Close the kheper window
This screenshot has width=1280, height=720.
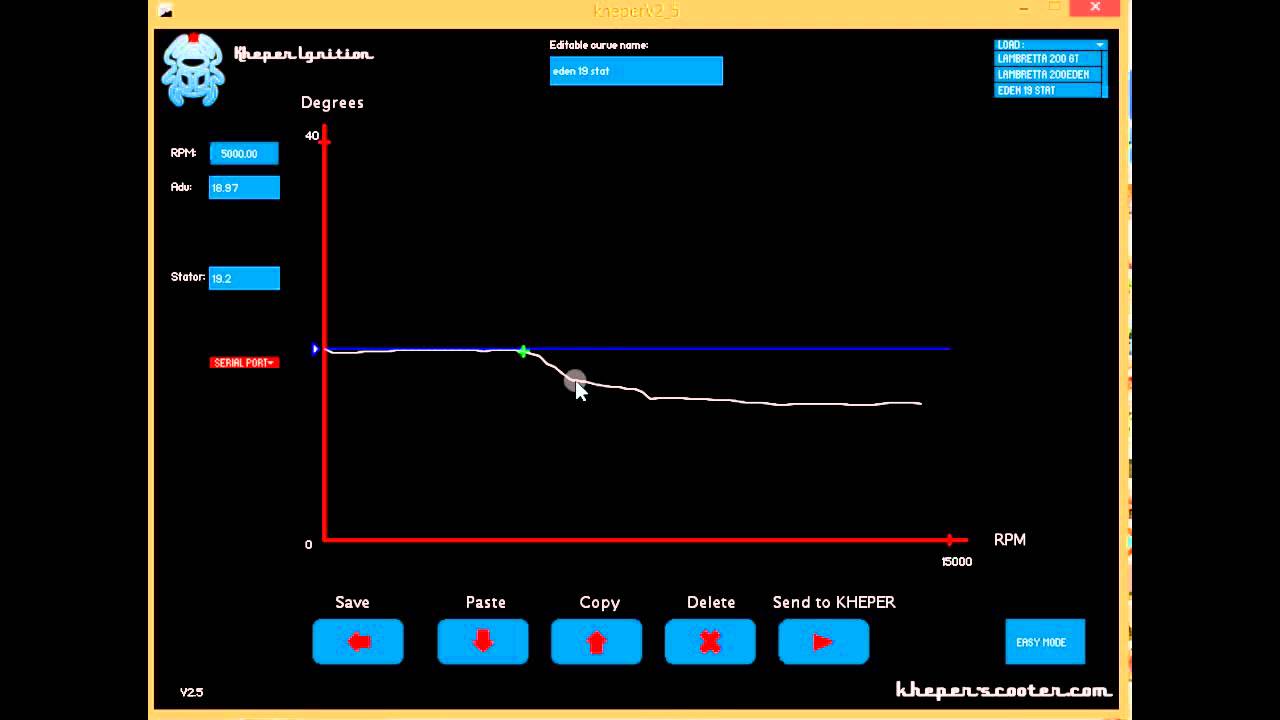point(1095,8)
